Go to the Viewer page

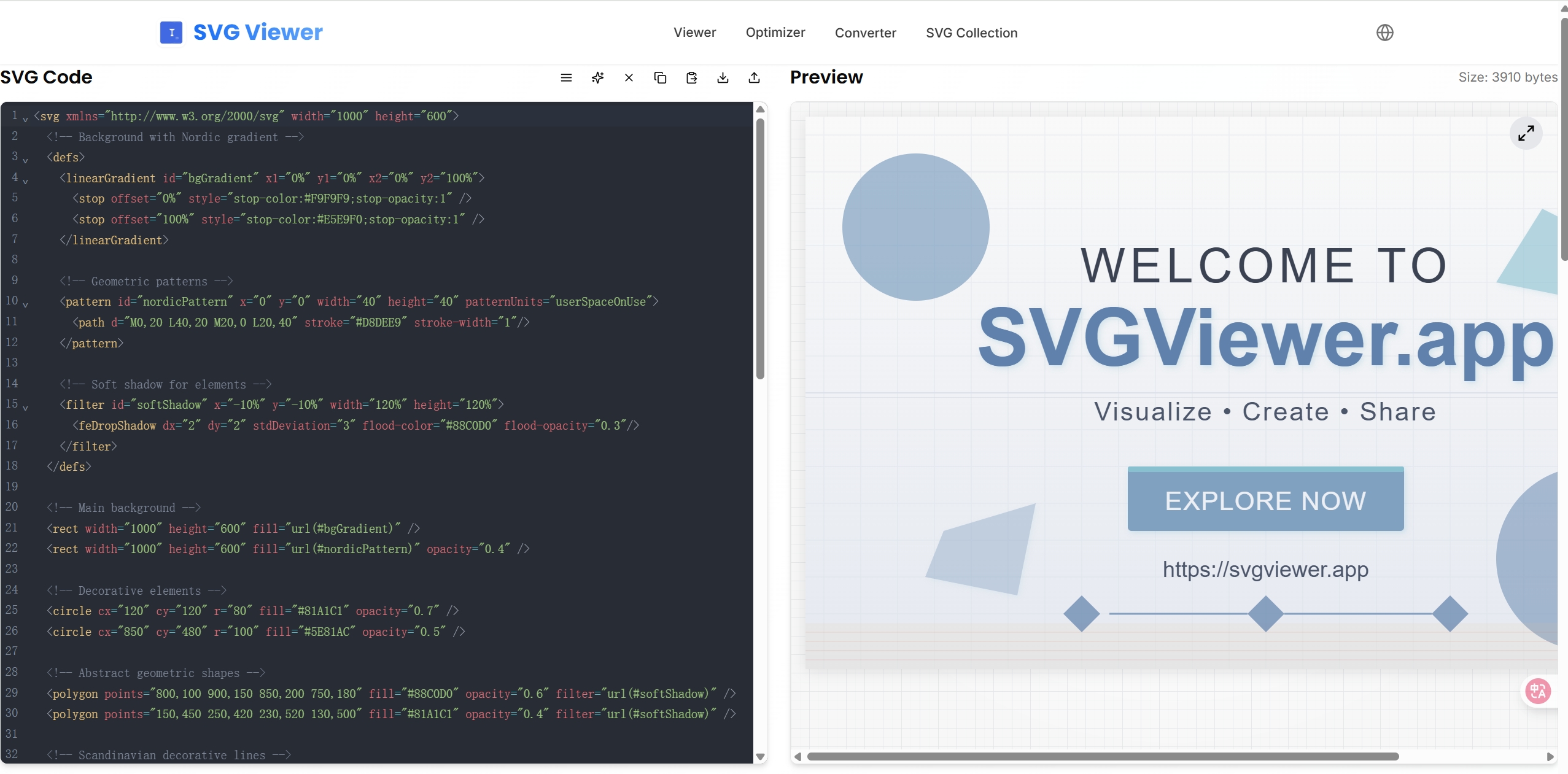(694, 33)
